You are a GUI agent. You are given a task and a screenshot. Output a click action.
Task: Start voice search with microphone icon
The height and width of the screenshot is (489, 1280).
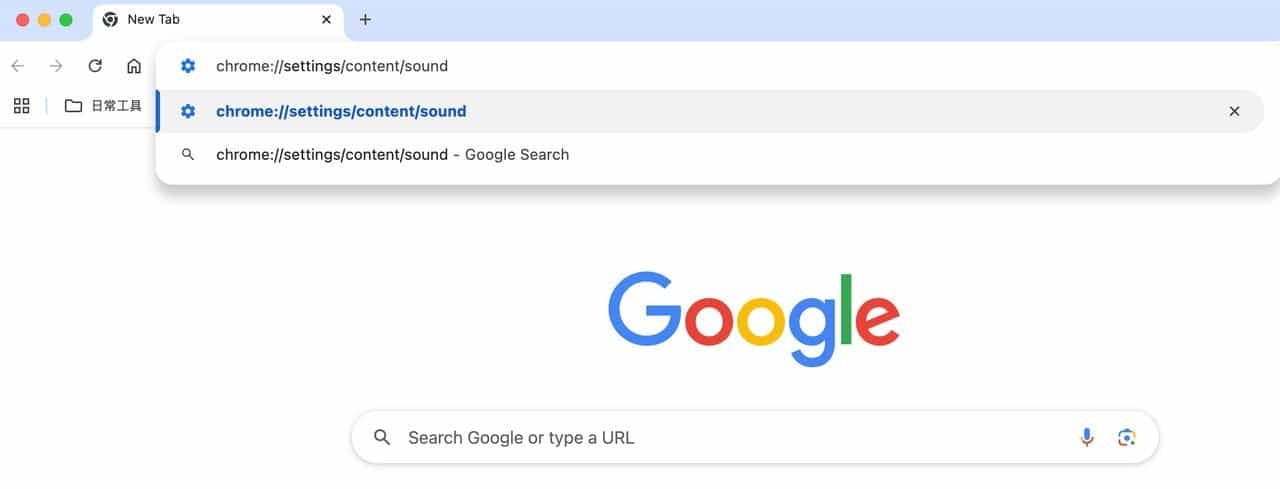1087,437
